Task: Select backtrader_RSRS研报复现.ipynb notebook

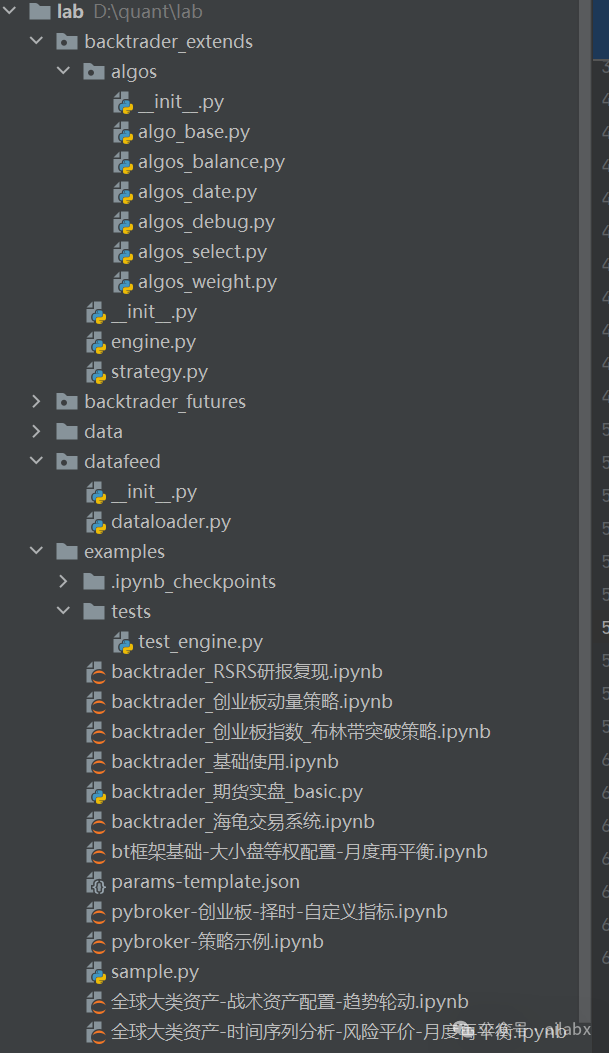Action: [247, 672]
